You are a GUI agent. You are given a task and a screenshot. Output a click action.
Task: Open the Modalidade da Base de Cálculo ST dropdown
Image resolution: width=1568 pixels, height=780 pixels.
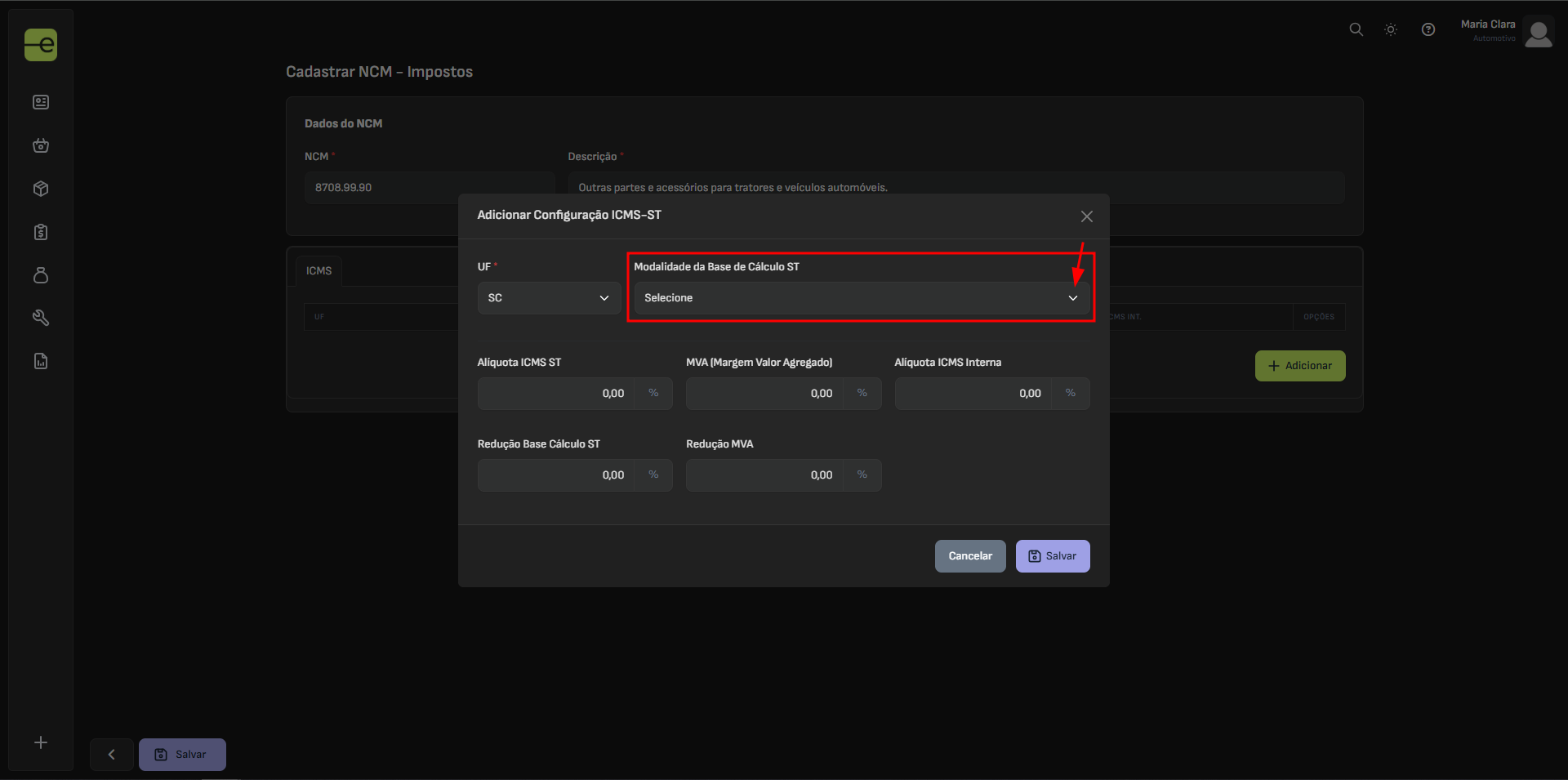pos(861,298)
